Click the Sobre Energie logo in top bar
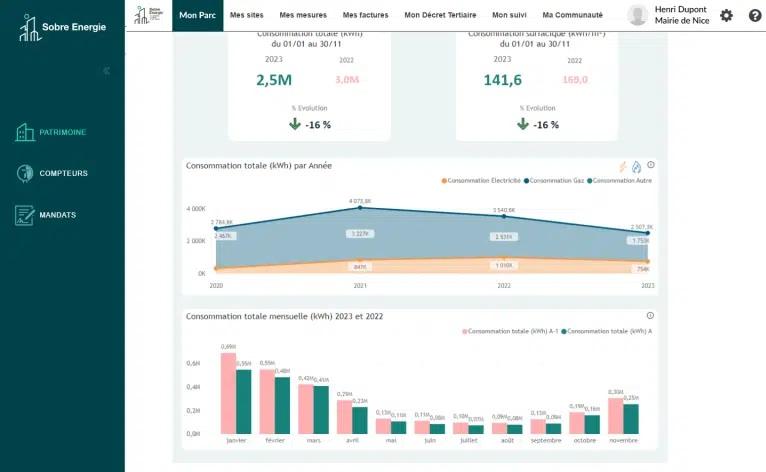 [148, 15]
